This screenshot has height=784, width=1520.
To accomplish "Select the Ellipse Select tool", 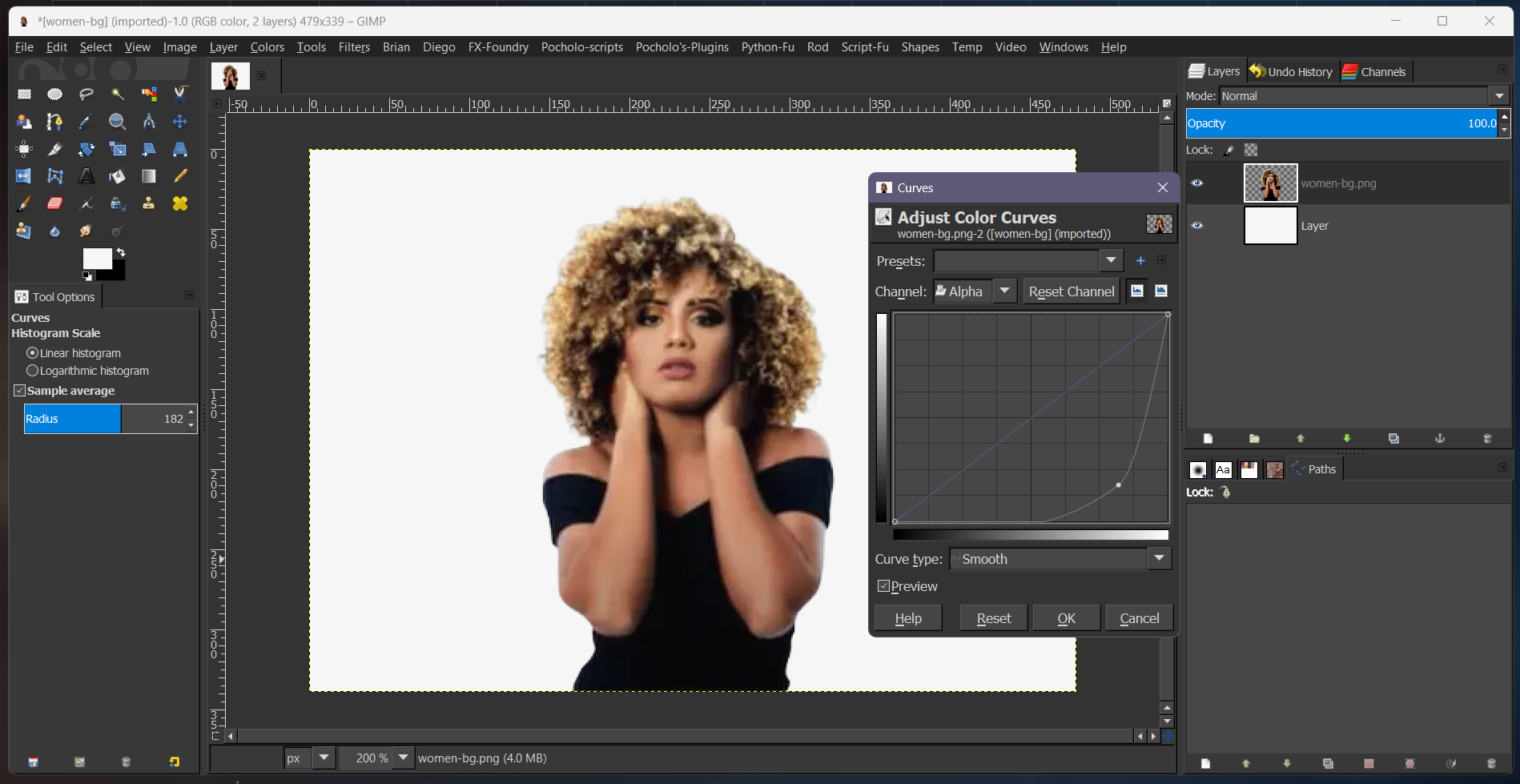I will tap(54, 94).
